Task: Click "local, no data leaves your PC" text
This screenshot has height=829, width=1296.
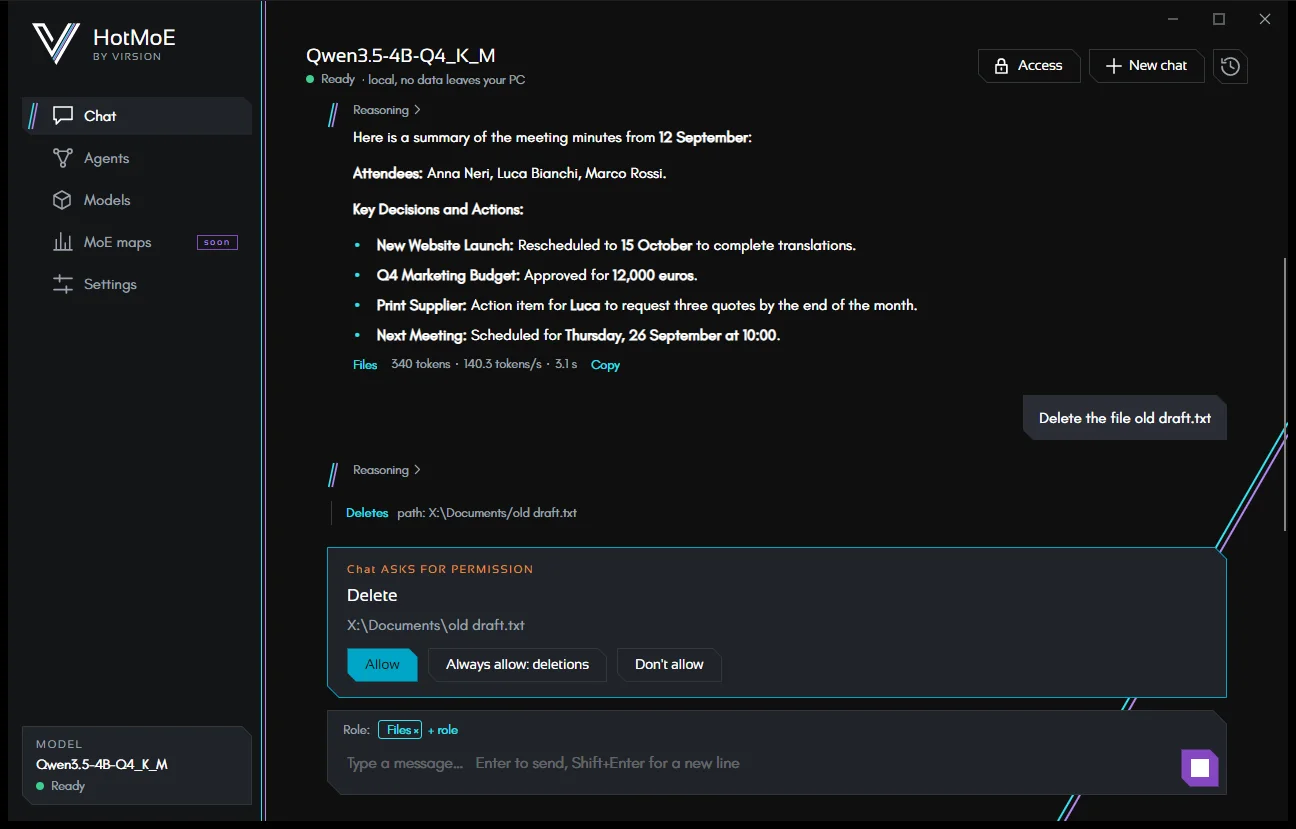Action: point(446,80)
